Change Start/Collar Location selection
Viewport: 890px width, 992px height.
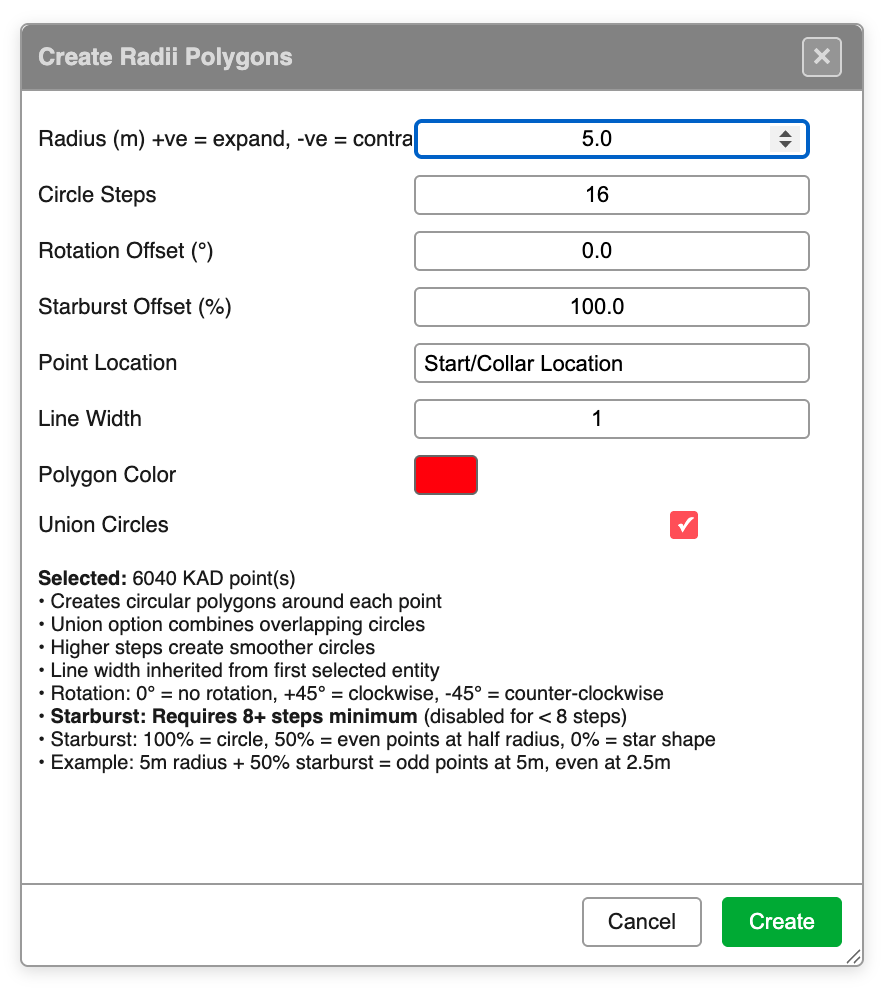611,363
